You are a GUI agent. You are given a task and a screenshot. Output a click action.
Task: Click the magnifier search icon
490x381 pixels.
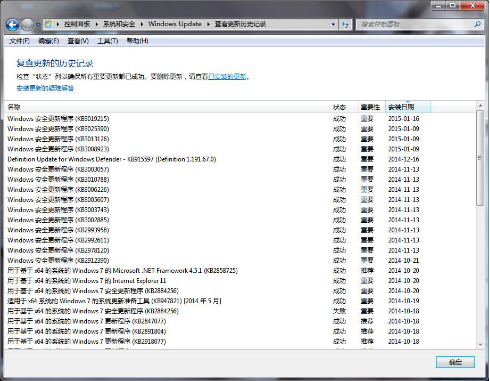(477, 24)
